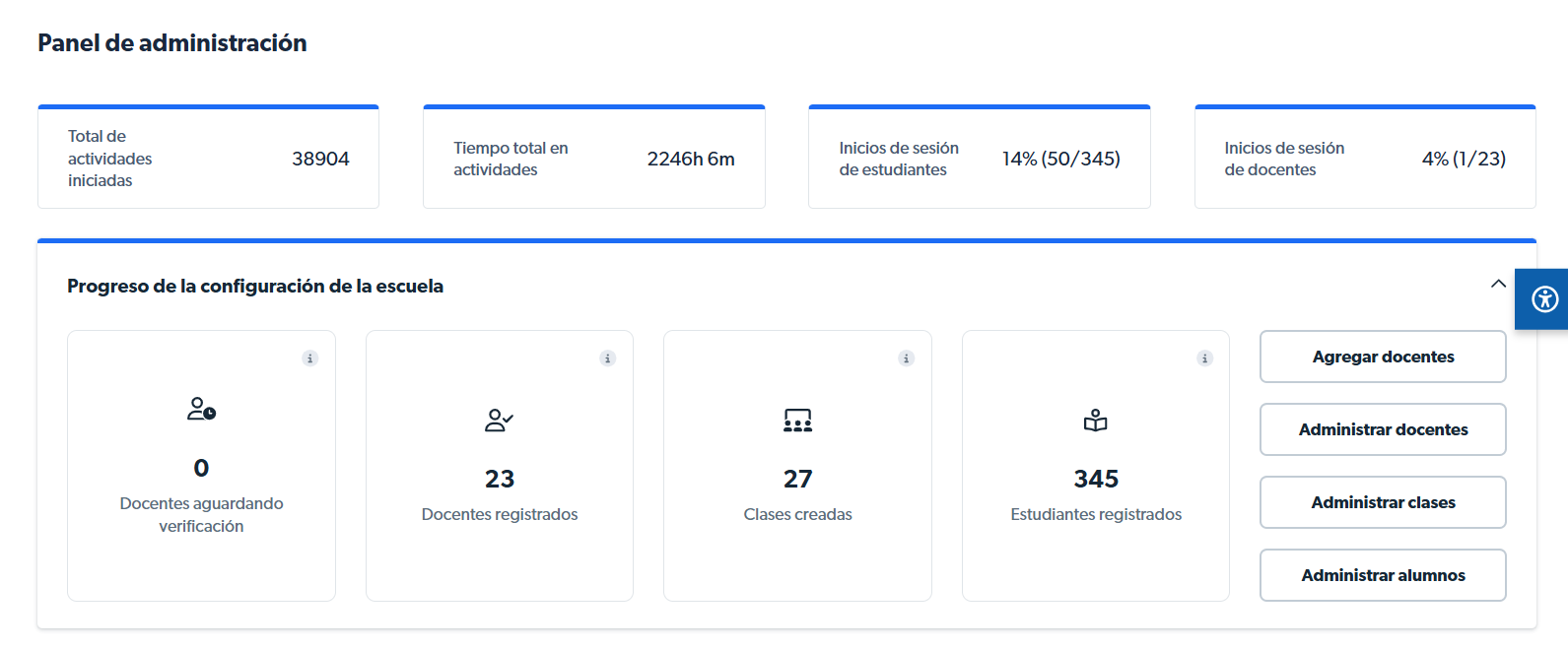This screenshot has height=650, width=1568.
Task: Click the 345 Estudiantes registrados count
Action: point(1096,479)
